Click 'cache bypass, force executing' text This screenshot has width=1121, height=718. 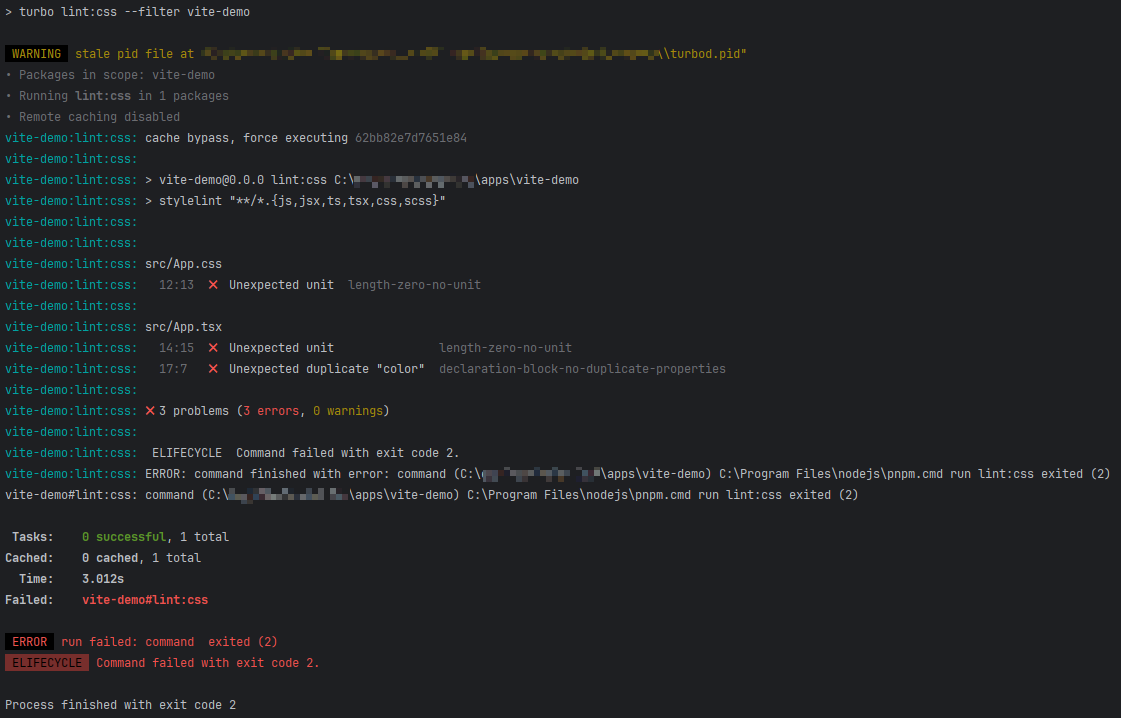[247, 138]
